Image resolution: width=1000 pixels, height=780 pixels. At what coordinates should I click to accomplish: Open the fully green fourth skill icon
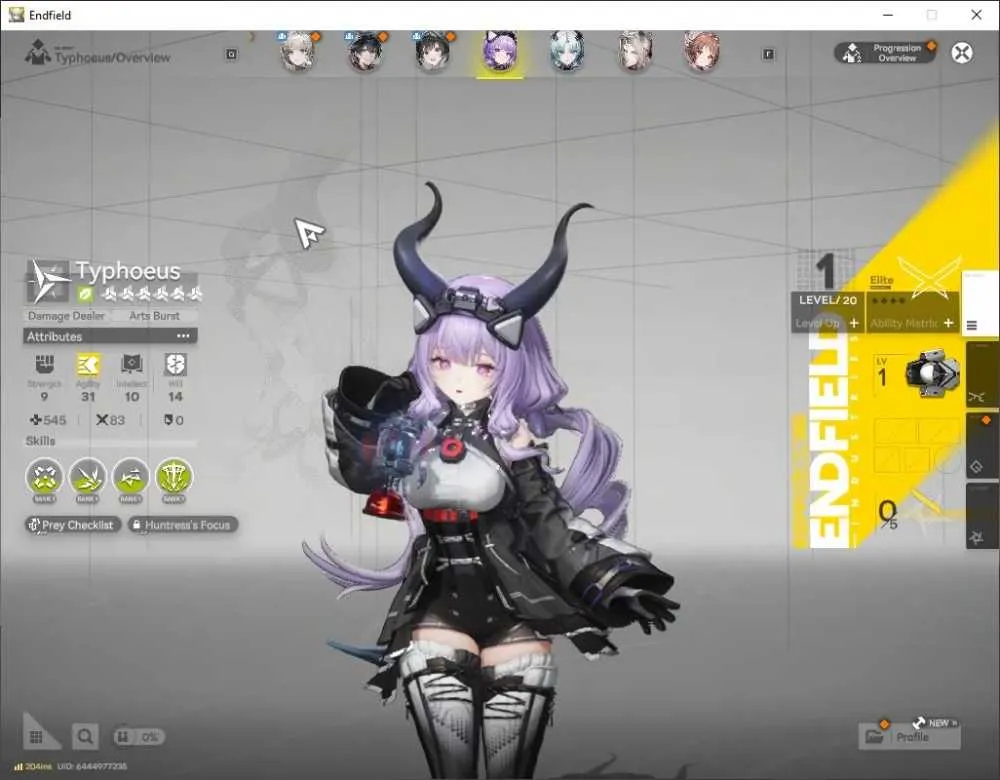[173, 476]
